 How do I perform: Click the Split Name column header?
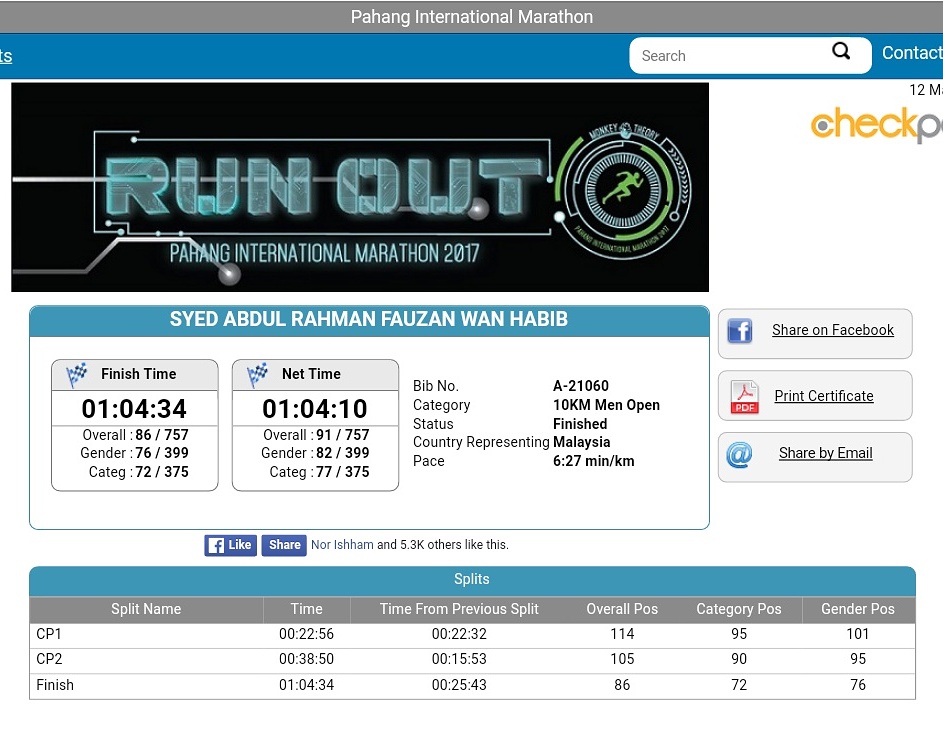[x=146, y=609]
